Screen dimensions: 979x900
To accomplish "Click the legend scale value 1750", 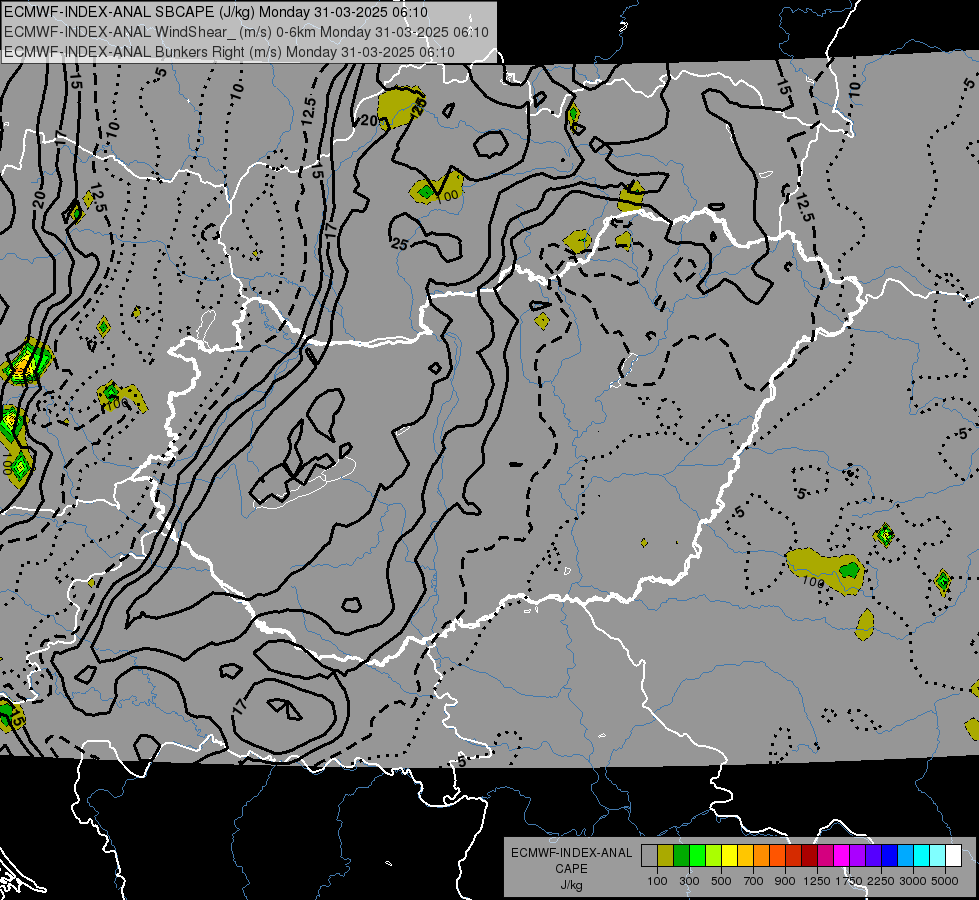I will (850, 881).
